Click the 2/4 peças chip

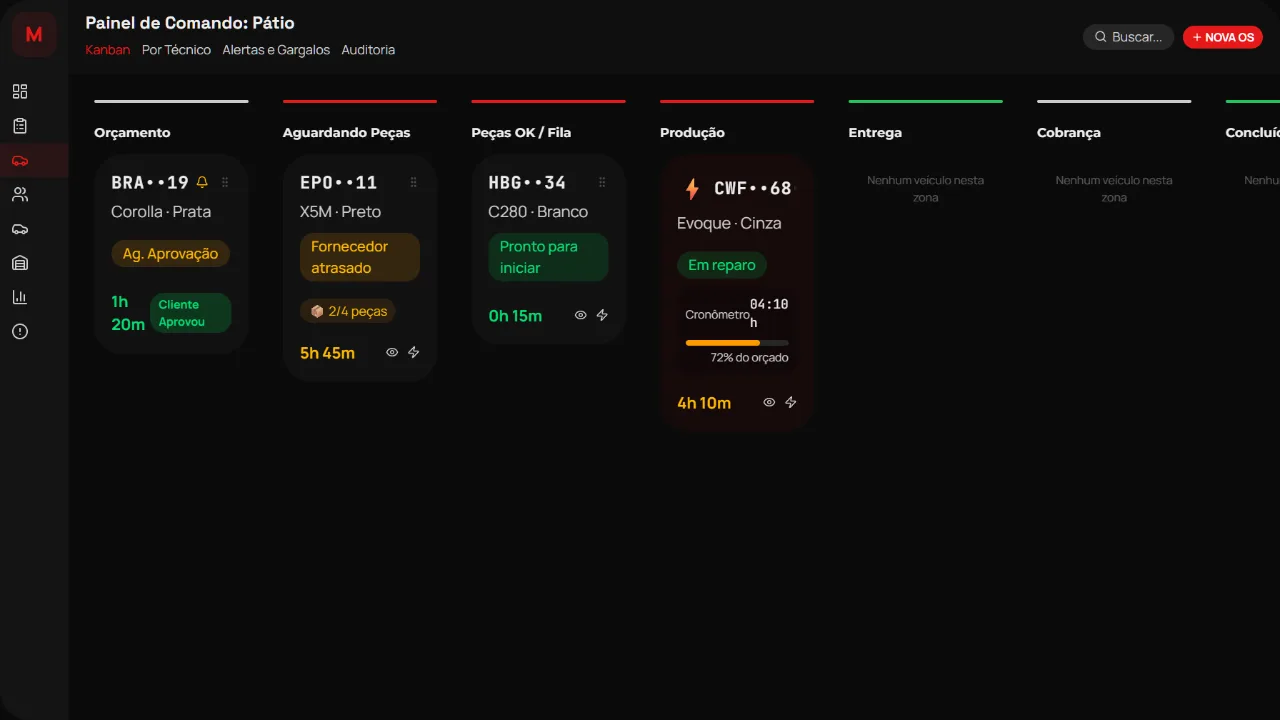click(348, 311)
